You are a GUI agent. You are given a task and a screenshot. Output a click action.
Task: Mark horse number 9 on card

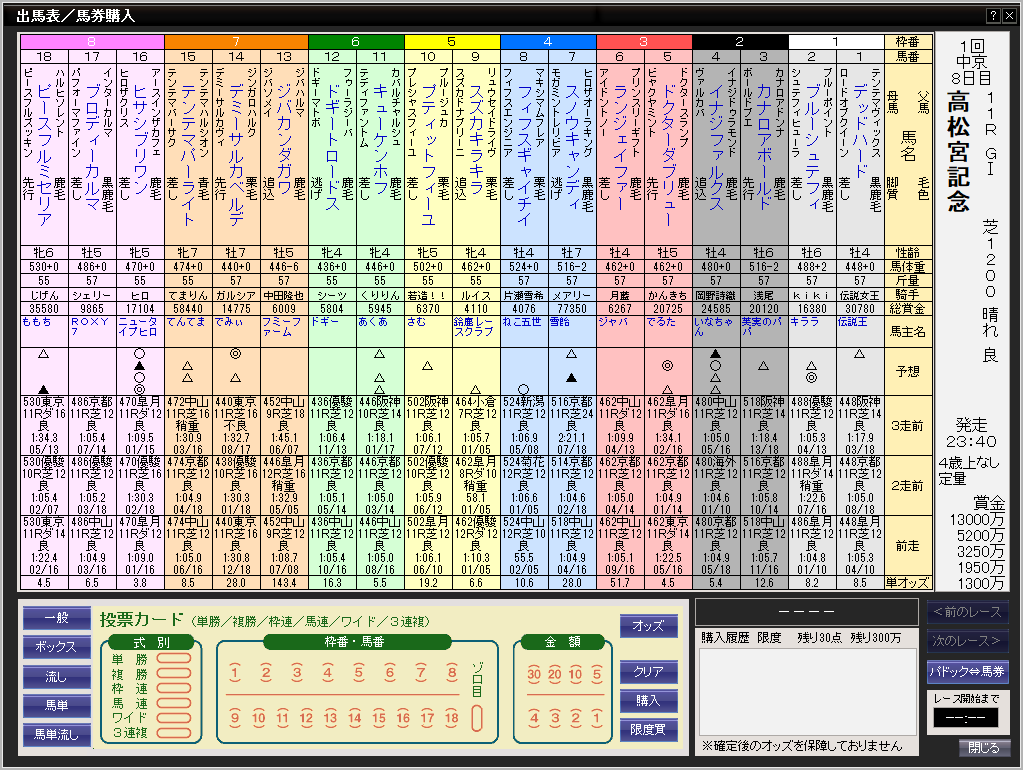click(235, 718)
